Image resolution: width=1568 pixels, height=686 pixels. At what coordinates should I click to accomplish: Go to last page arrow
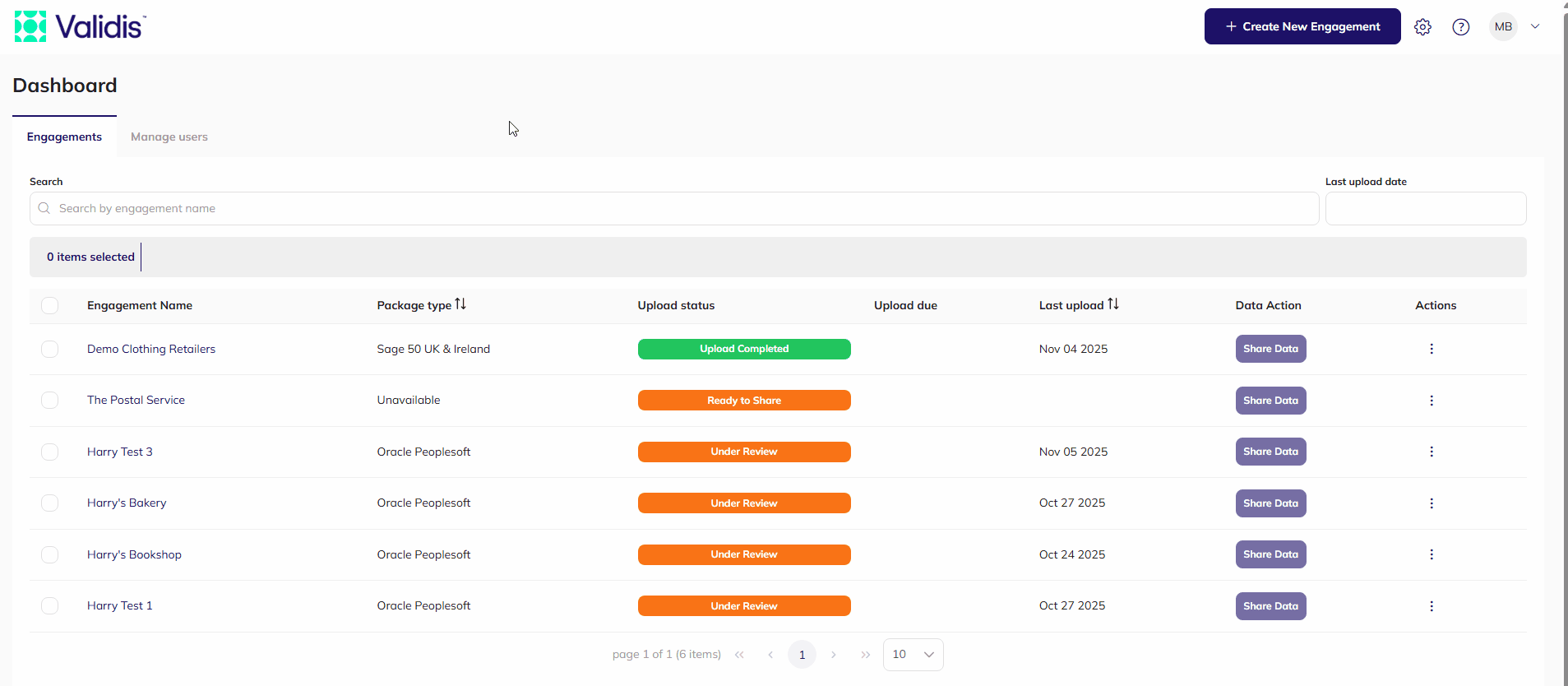[865, 655]
